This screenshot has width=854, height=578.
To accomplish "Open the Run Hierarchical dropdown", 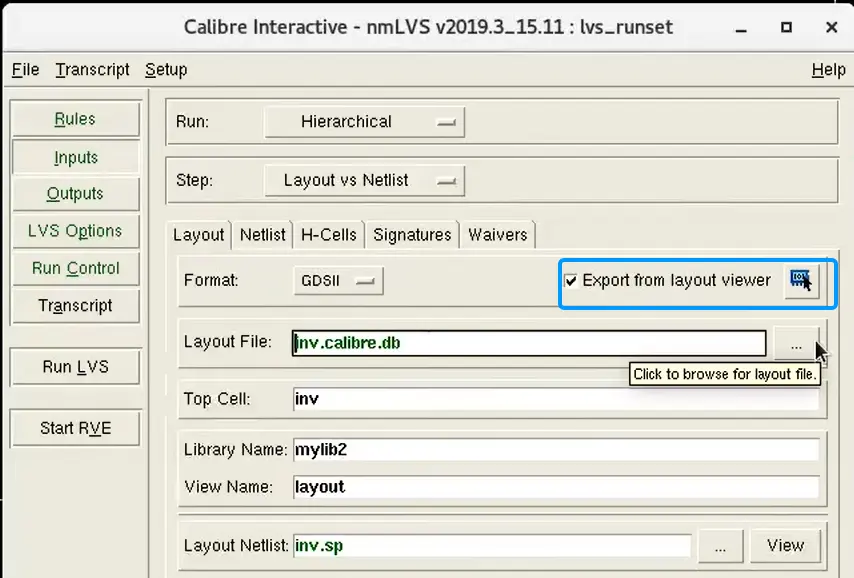I will (364, 121).
